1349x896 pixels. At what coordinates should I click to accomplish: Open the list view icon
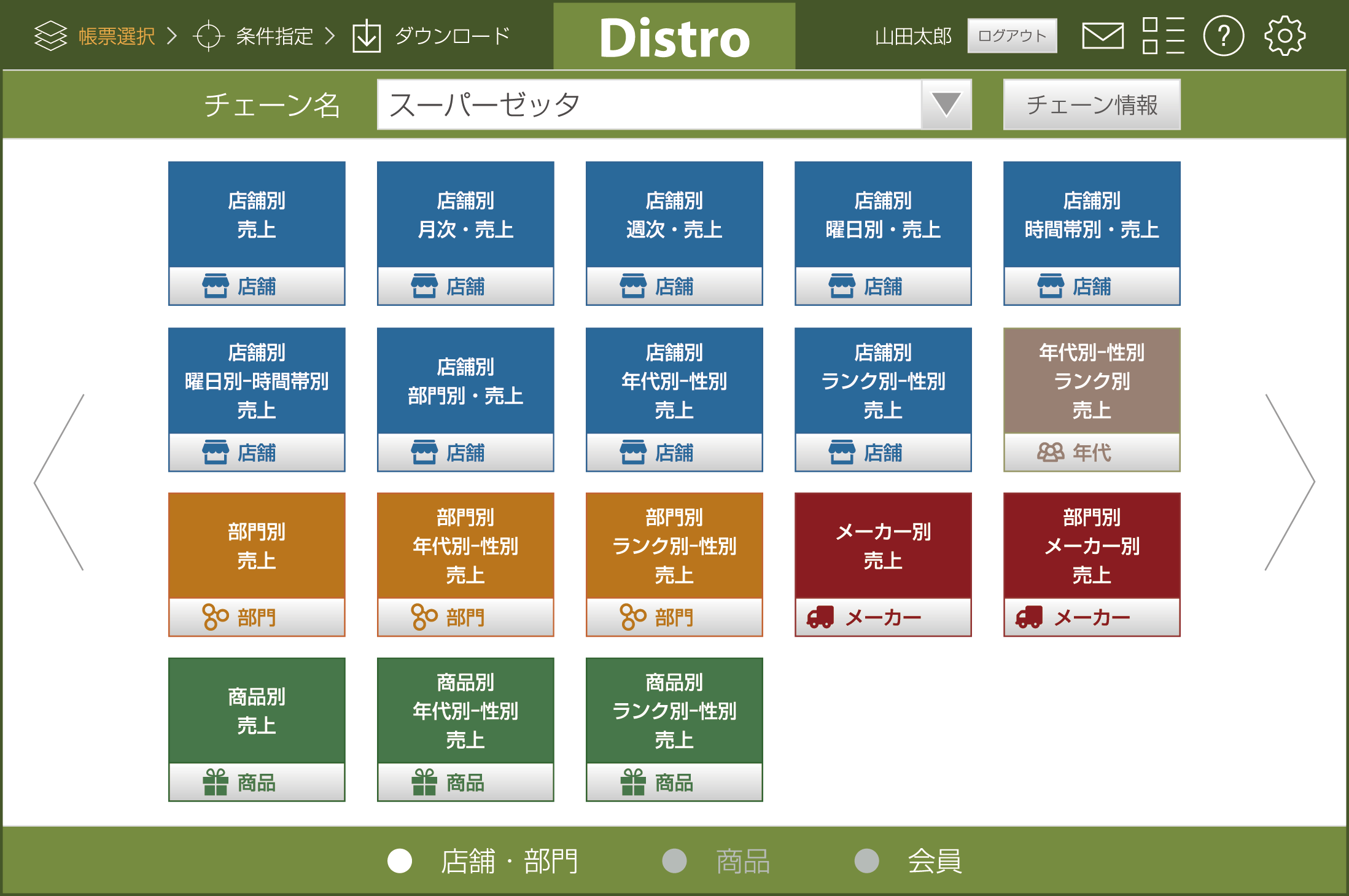1163,36
